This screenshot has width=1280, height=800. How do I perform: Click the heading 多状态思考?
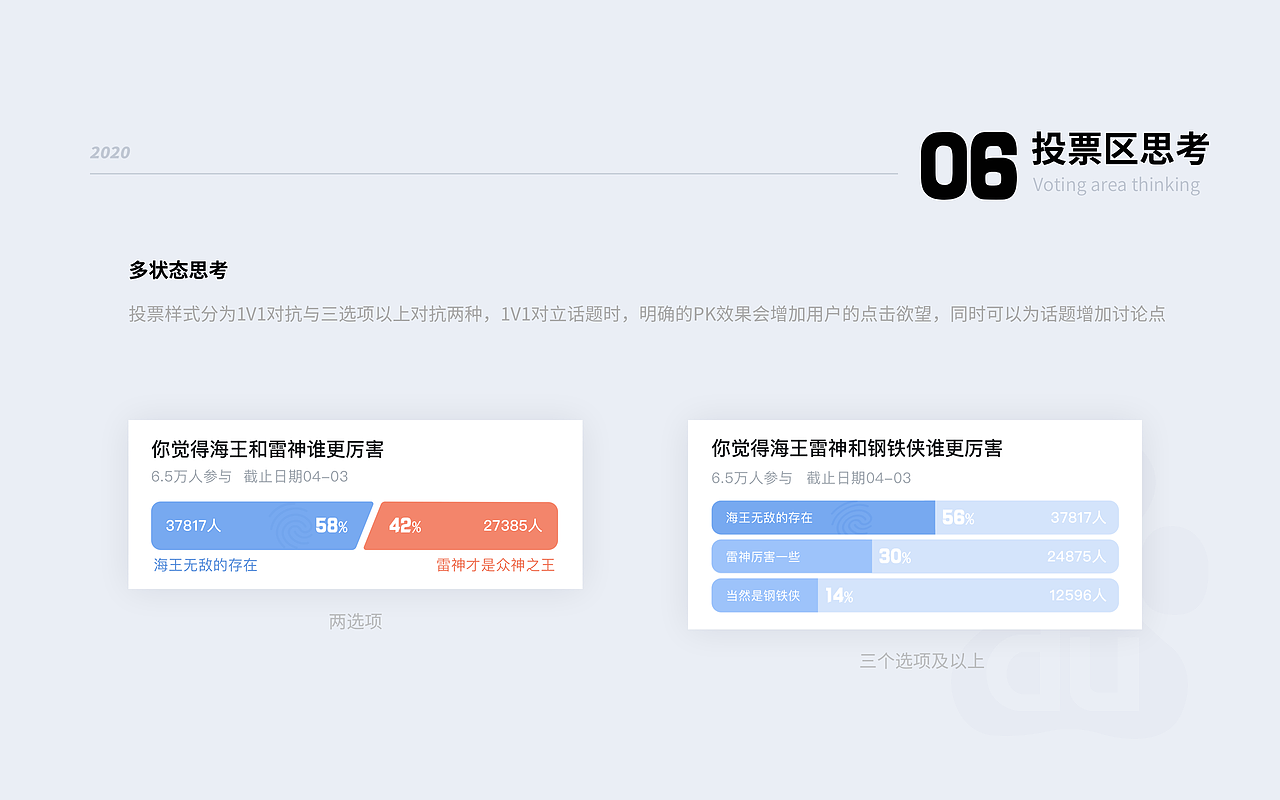[178, 270]
